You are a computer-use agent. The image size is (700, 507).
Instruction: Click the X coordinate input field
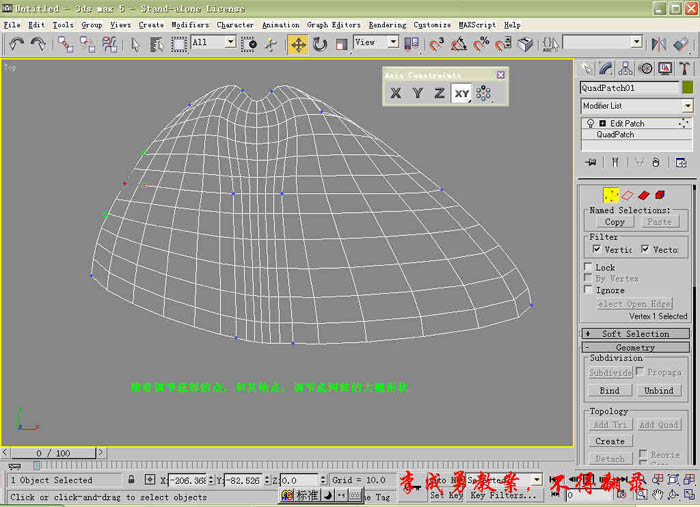[x=189, y=480]
